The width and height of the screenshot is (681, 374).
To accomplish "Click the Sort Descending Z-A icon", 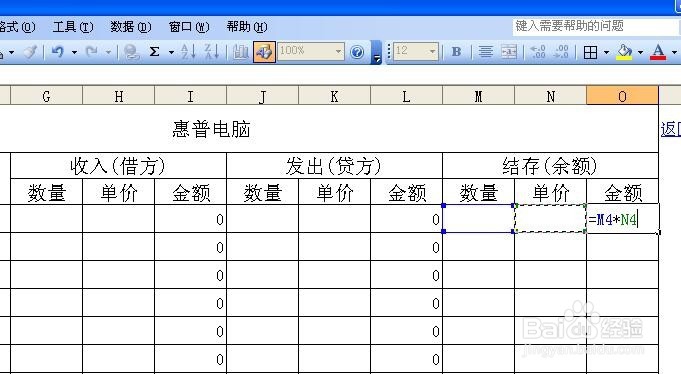I will (x=212, y=52).
